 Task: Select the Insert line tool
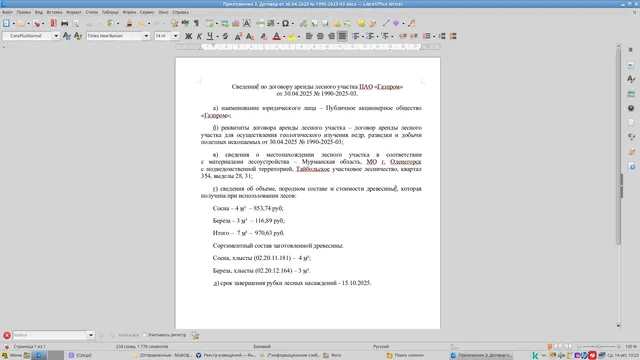[386, 24]
